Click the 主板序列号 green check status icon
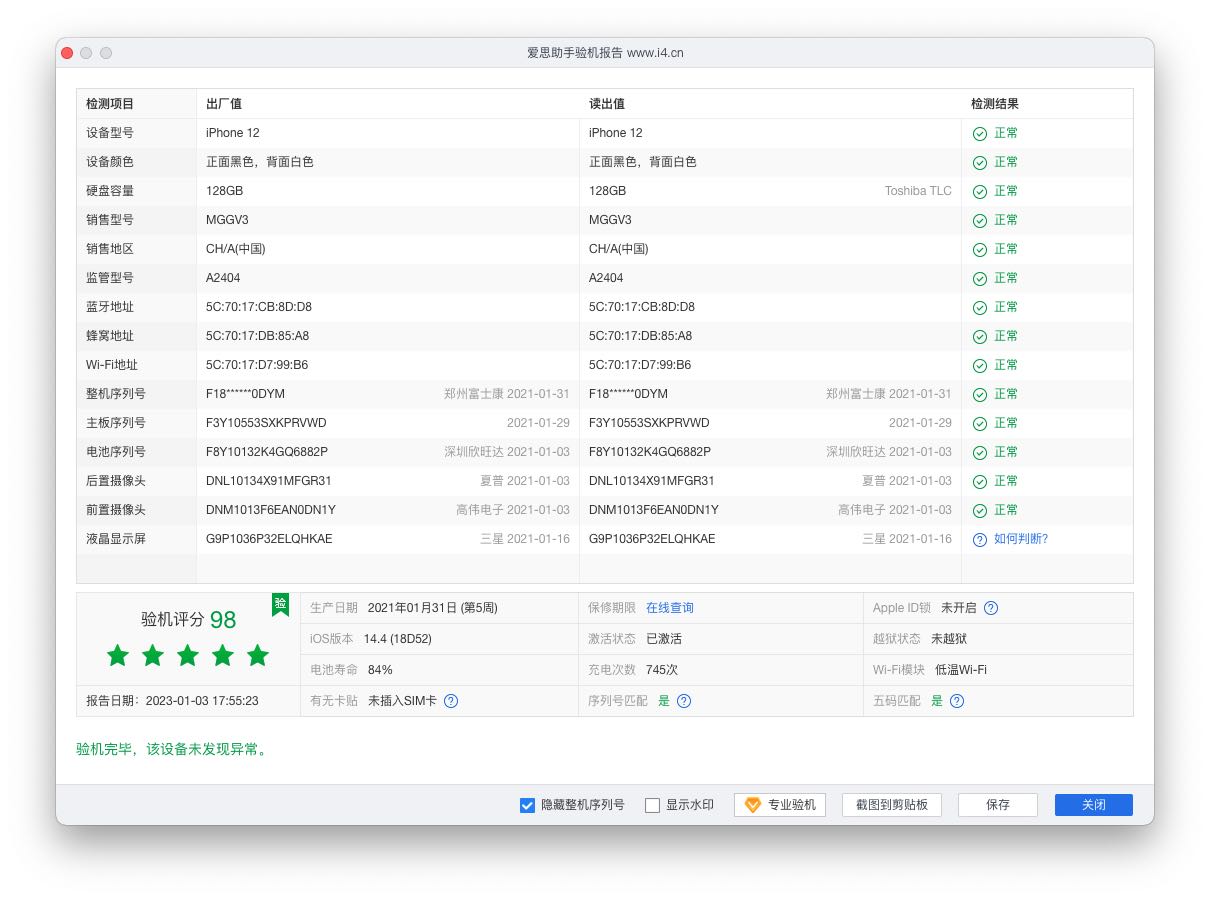 [980, 423]
